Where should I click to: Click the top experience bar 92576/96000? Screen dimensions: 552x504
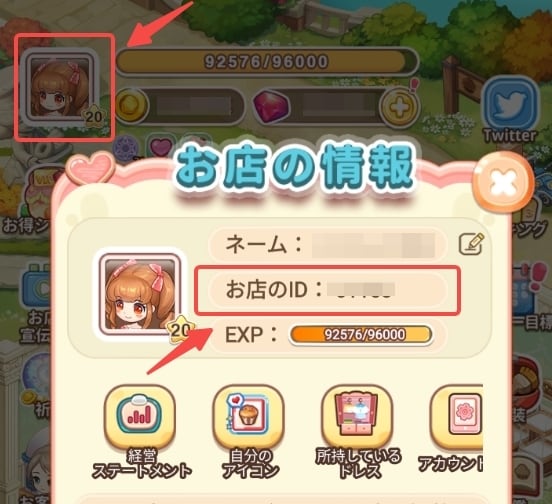coord(267,62)
